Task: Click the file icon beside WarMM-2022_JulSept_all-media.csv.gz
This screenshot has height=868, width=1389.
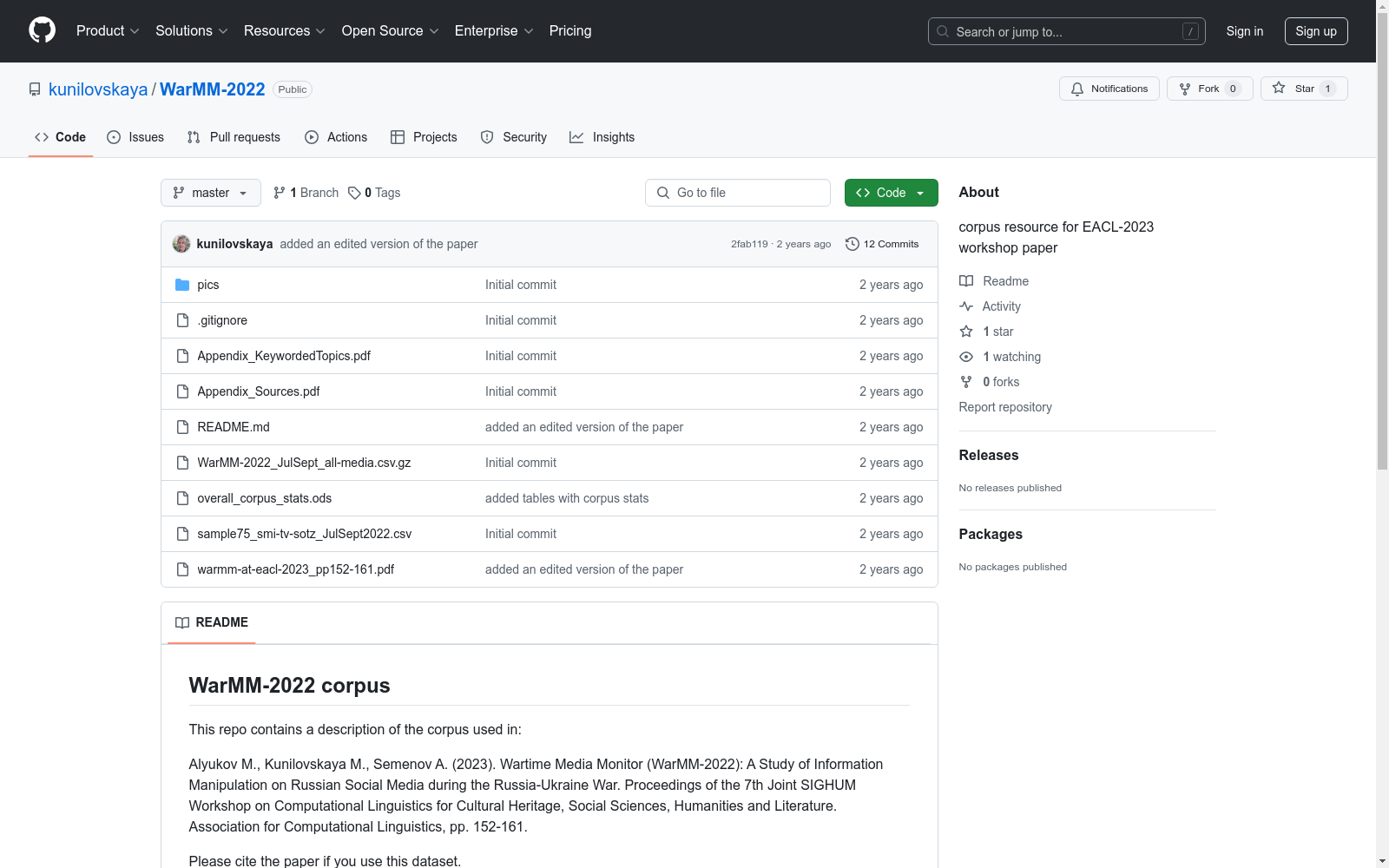Action: pos(182,463)
